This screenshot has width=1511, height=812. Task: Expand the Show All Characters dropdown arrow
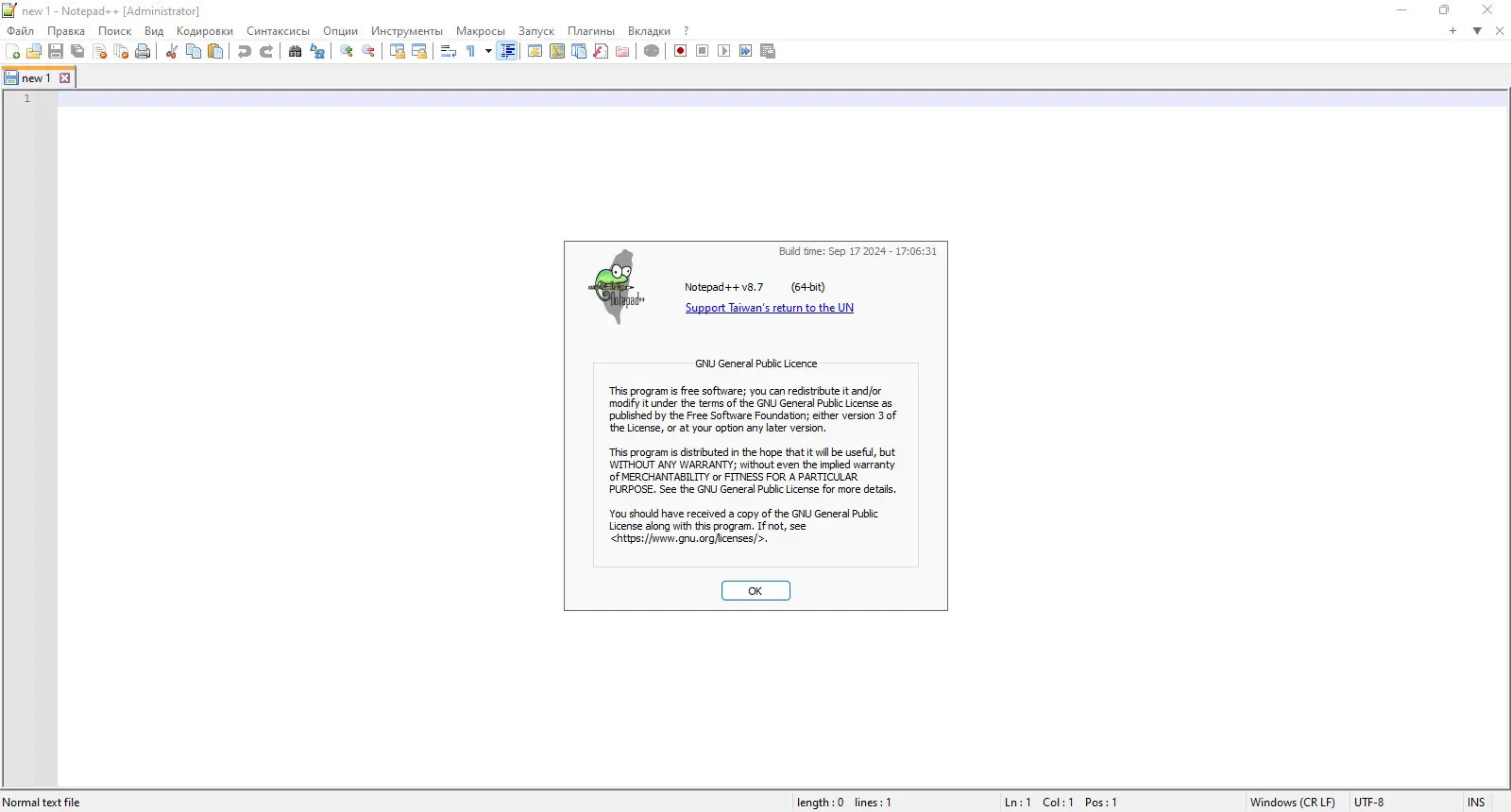click(488, 51)
